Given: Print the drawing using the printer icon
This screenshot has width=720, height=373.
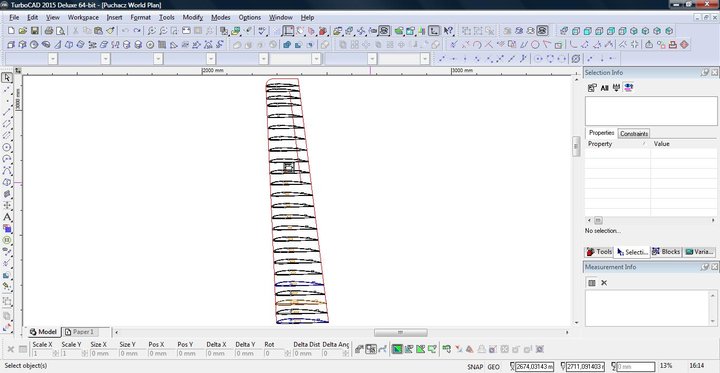Looking at the screenshot, I should [49, 31].
